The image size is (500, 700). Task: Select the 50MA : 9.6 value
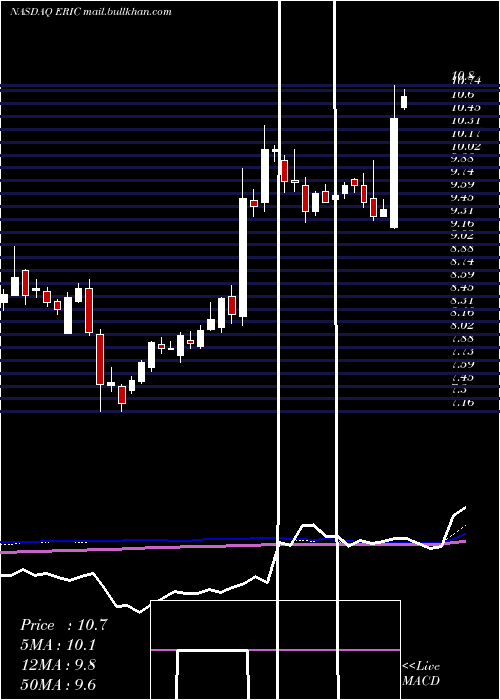[58, 685]
